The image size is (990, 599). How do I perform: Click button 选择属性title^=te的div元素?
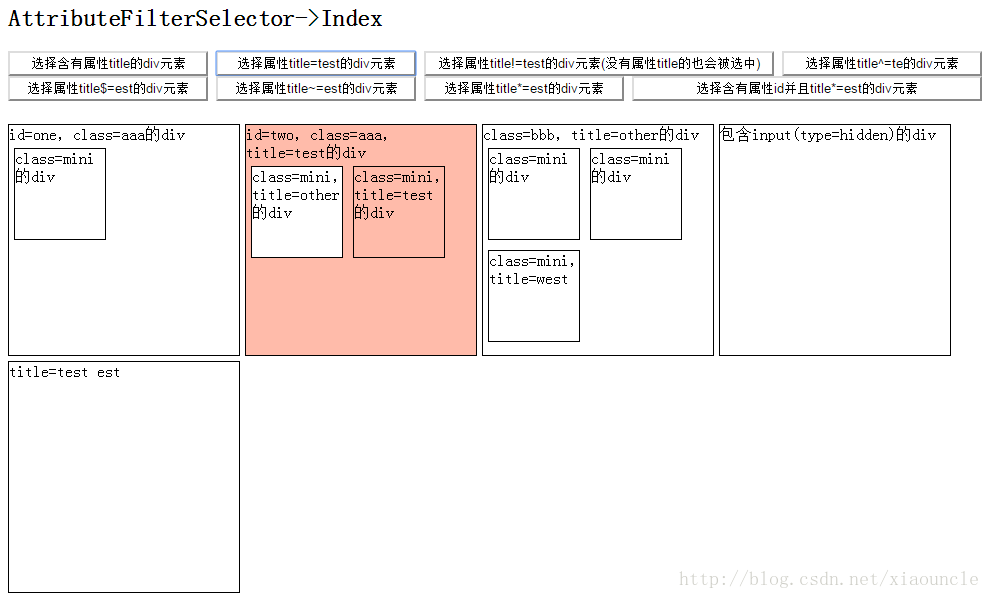(881, 64)
